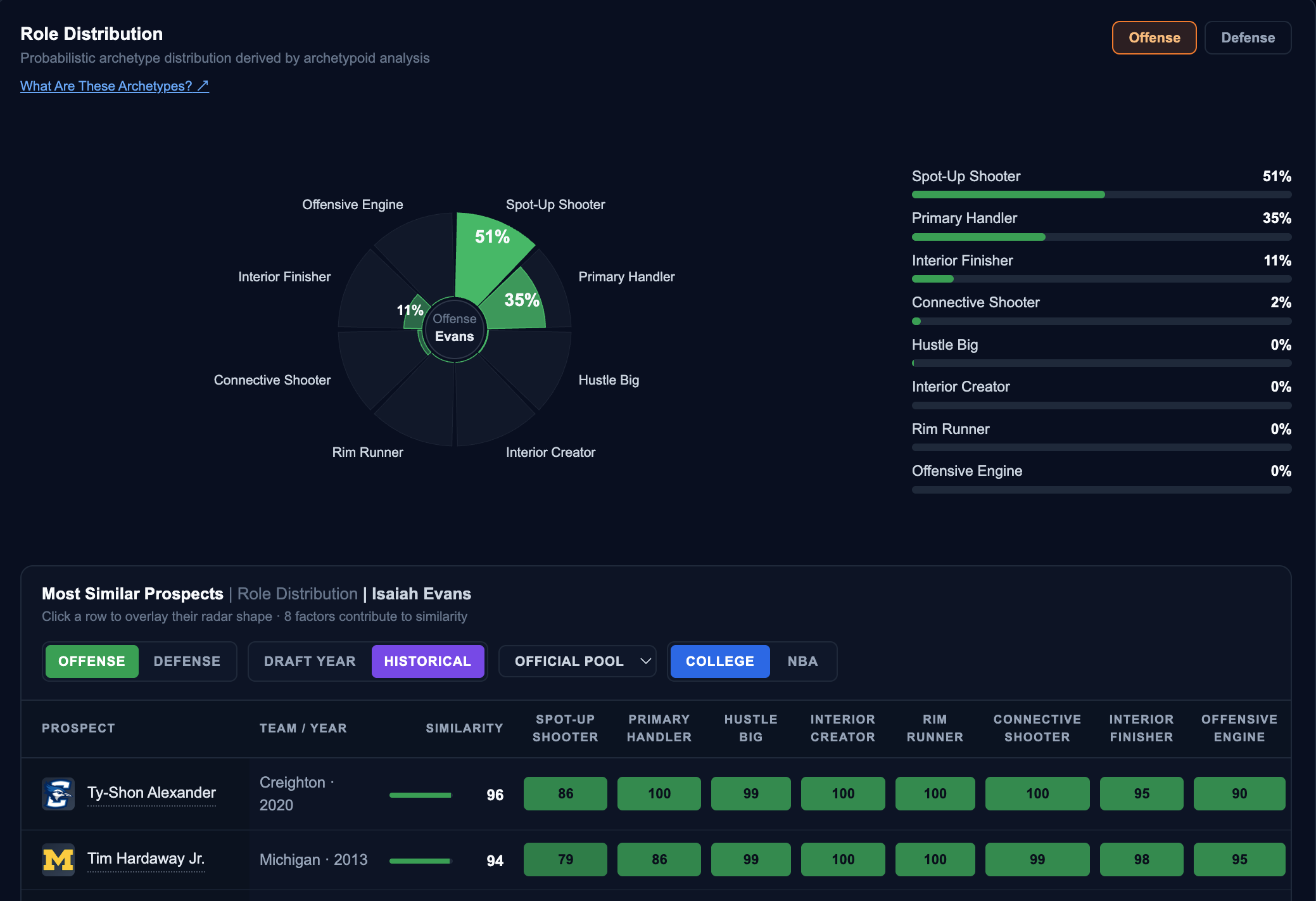1316x901 pixels.
Task: Open Ty-Shon Alexander player link
Action: (x=151, y=793)
